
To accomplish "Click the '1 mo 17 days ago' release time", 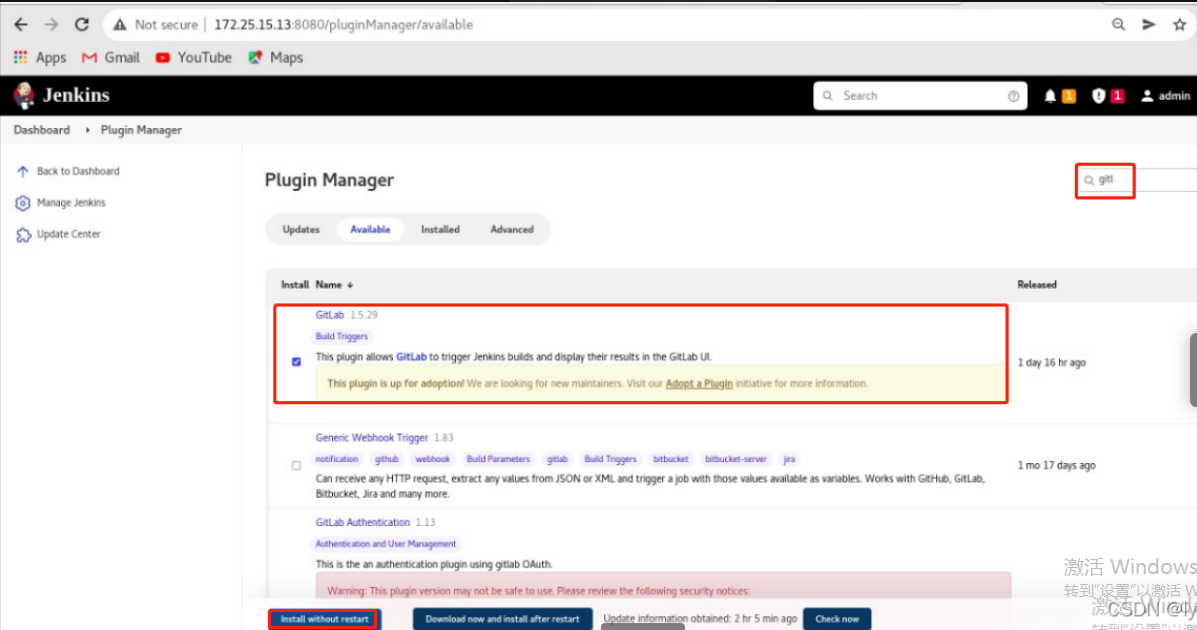I will tap(1057, 465).
